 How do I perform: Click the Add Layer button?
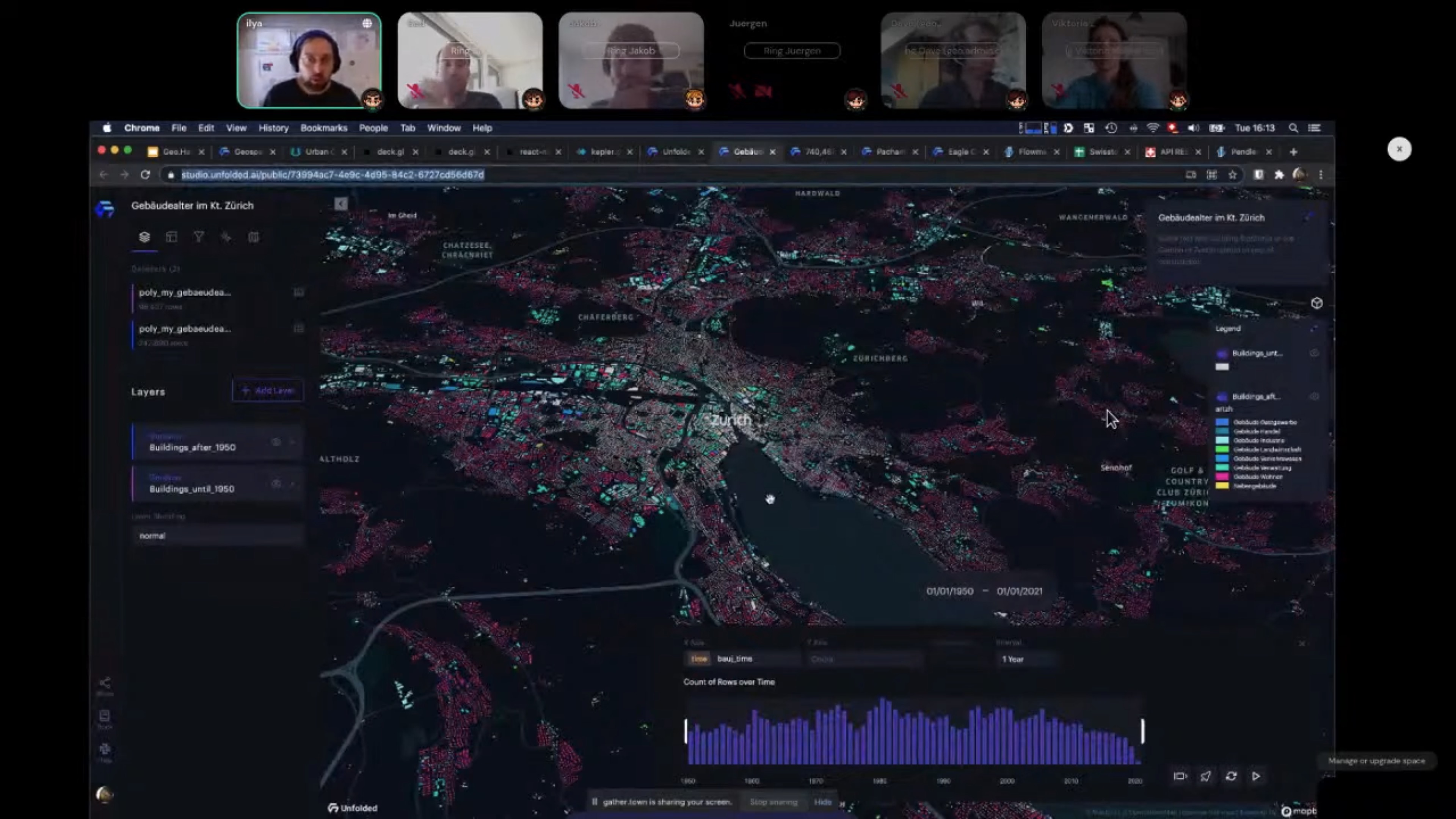click(x=268, y=391)
